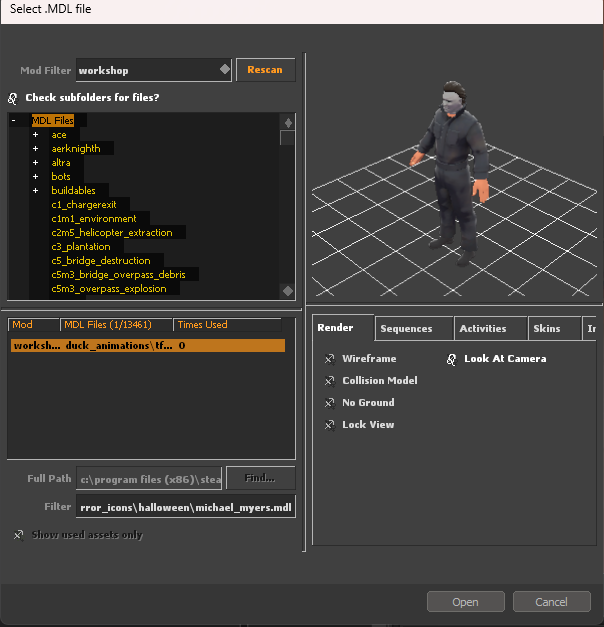
Task: Sort by the Mod column header
Action: point(34,325)
